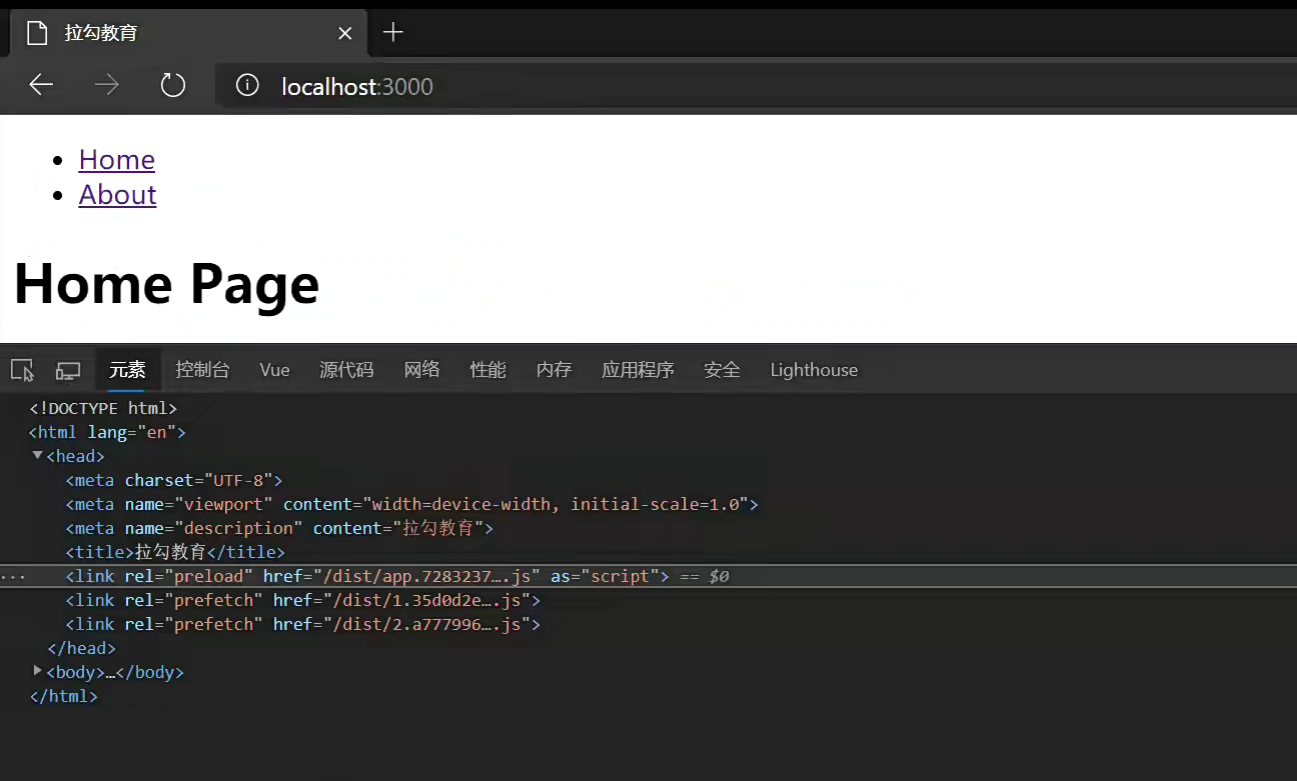Toggle device emulation mode icon
This screenshot has width=1297, height=781.
[68, 370]
